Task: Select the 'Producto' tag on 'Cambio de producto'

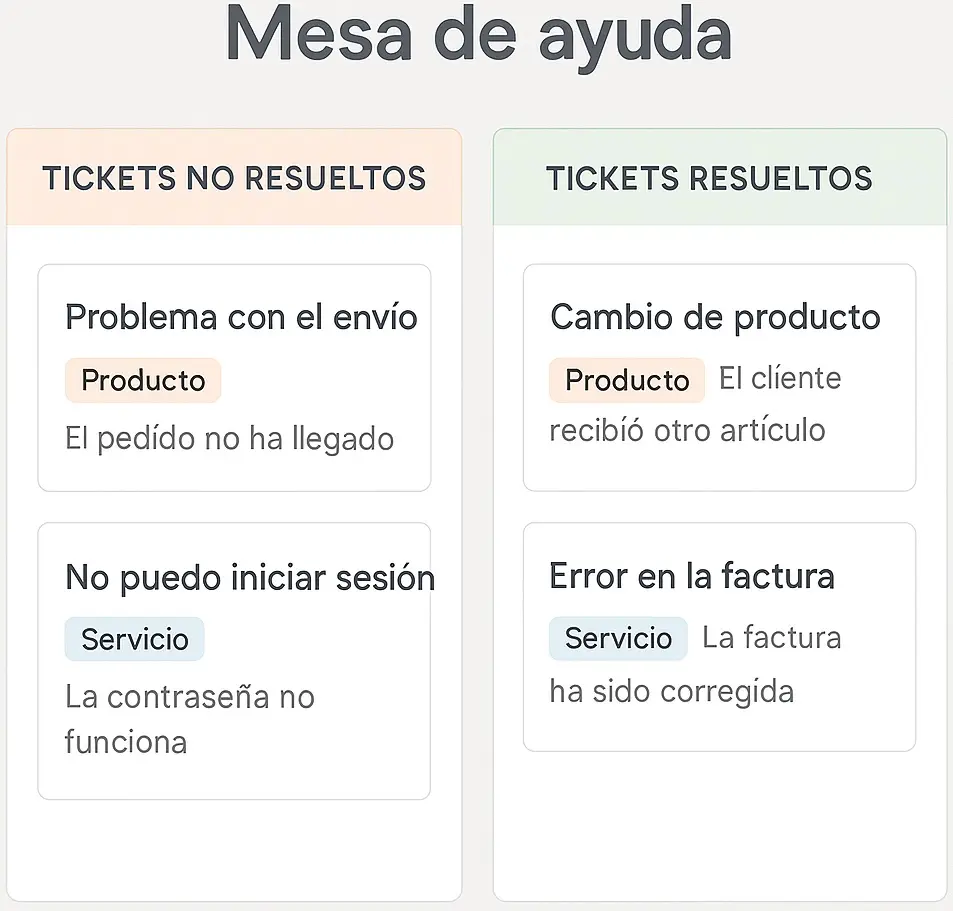Action: (626, 380)
